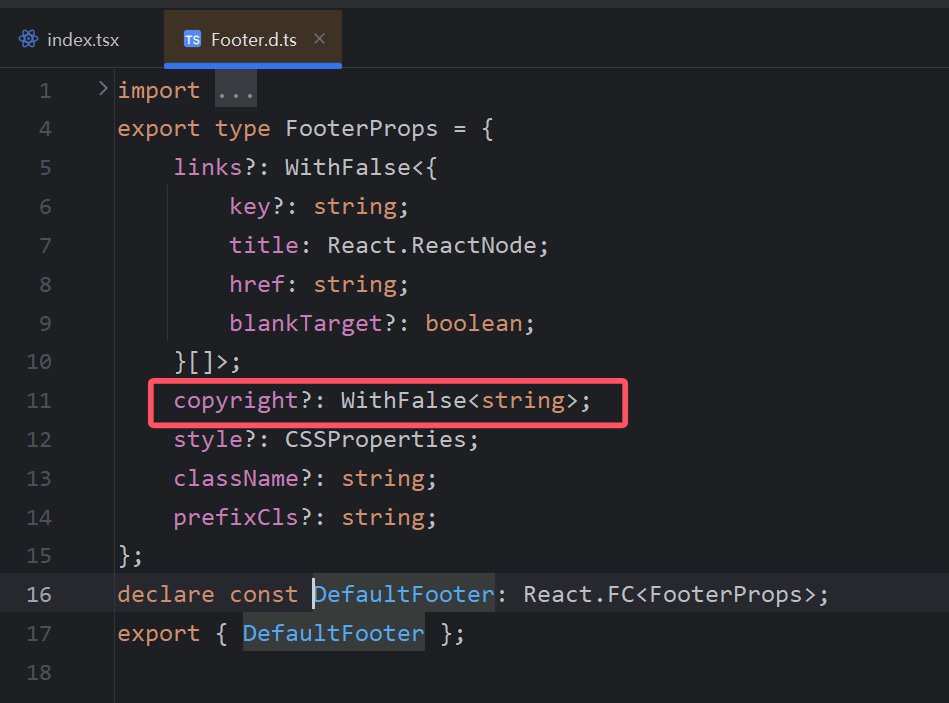Click the FooterProps type name on line 4
Viewport: 949px width, 703px height.
361,128
